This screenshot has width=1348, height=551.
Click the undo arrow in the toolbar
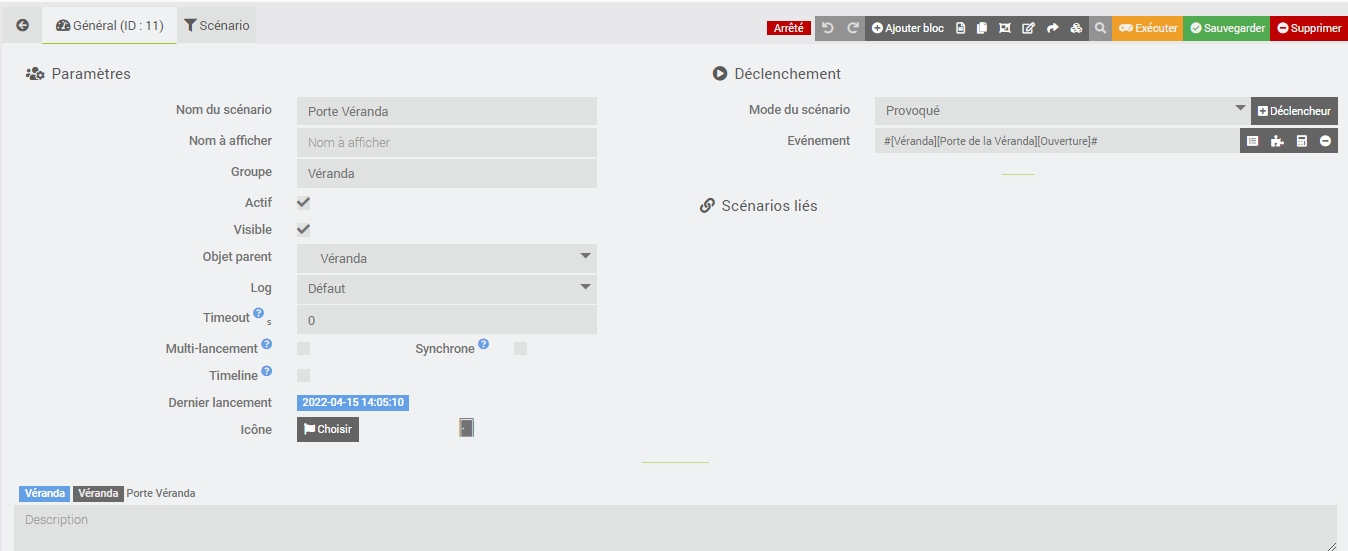[828, 28]
